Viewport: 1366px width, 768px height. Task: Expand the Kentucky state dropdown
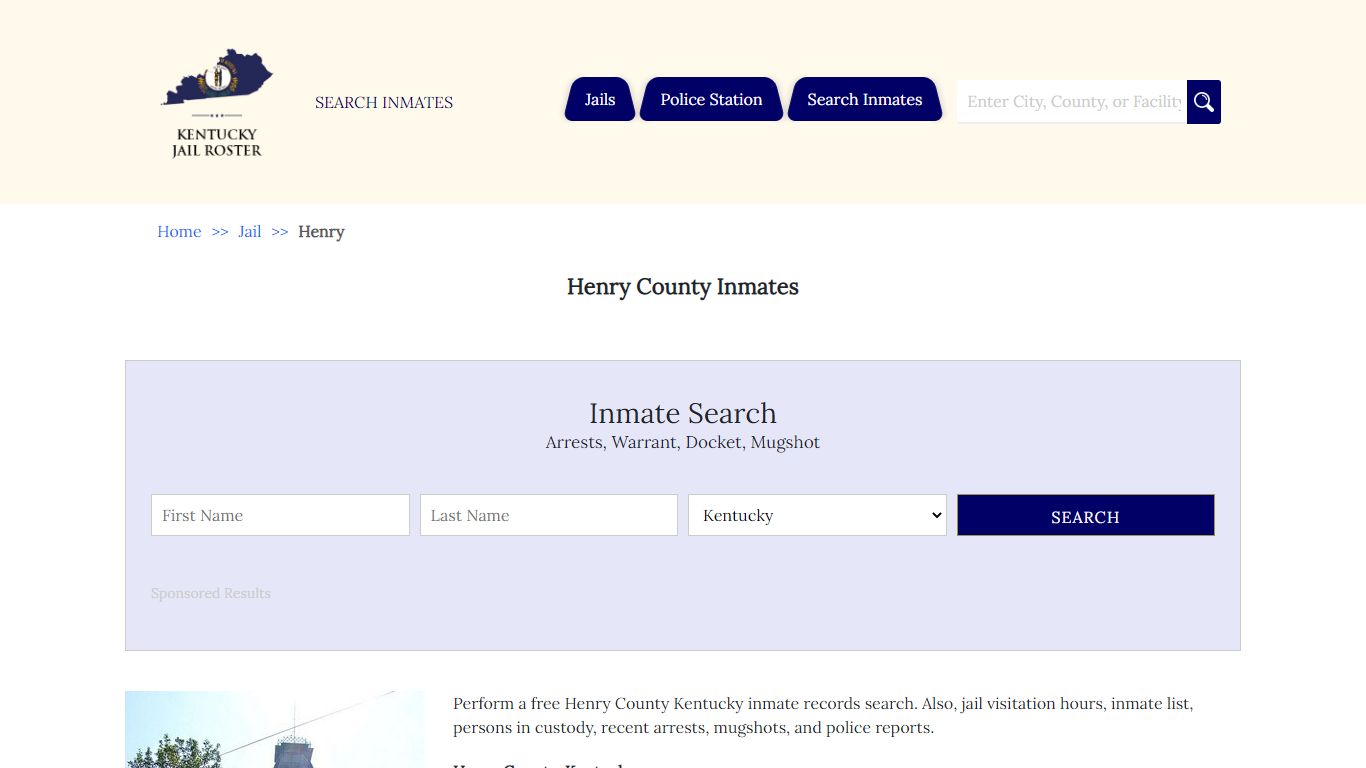click(x=817, y=515)
